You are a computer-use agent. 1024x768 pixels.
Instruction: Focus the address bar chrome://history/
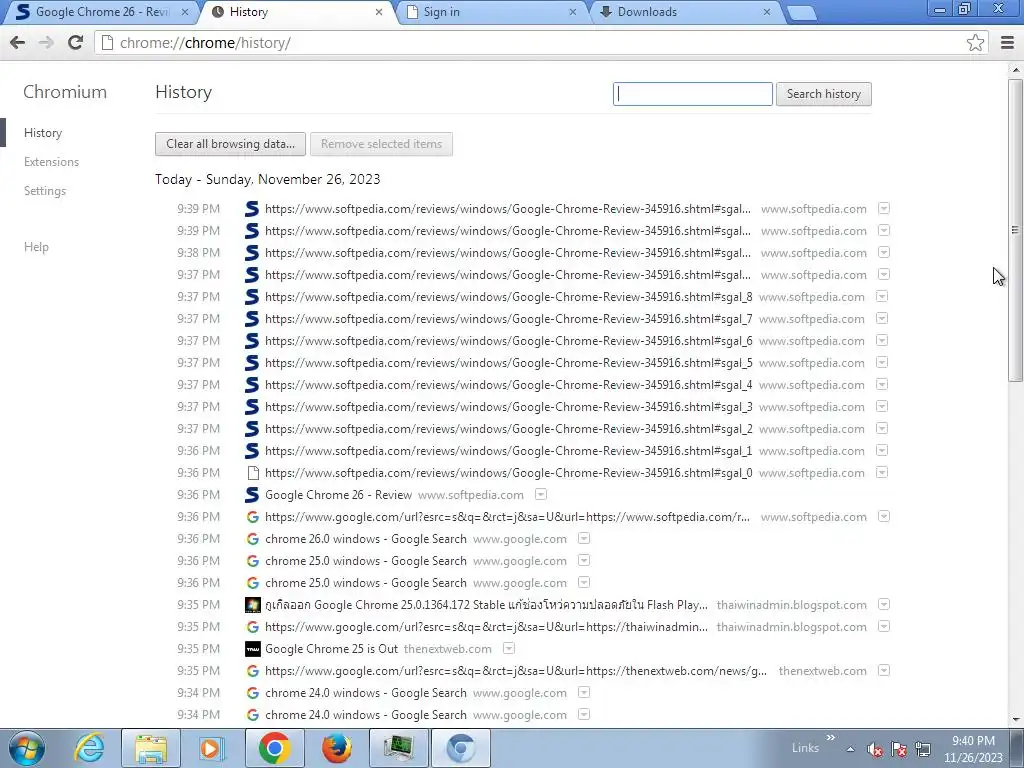point(529,42)
